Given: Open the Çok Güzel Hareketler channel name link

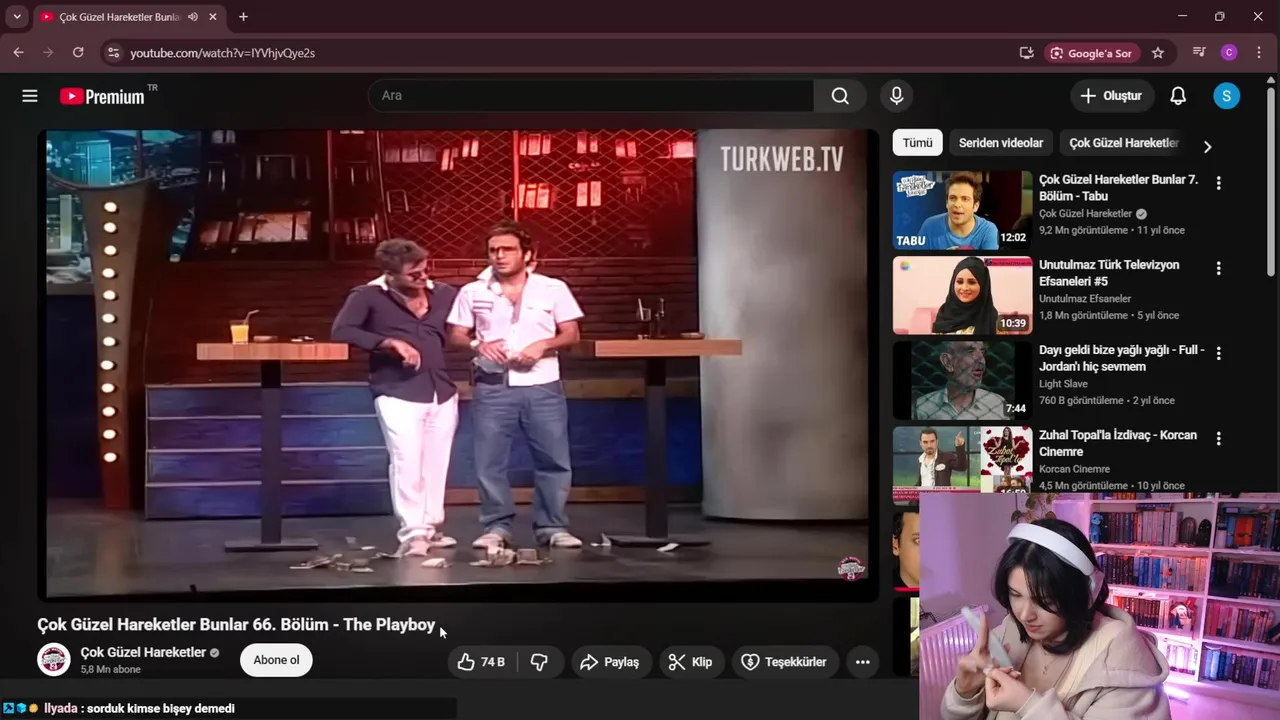Looking at the screenshot, I should 143,652.
